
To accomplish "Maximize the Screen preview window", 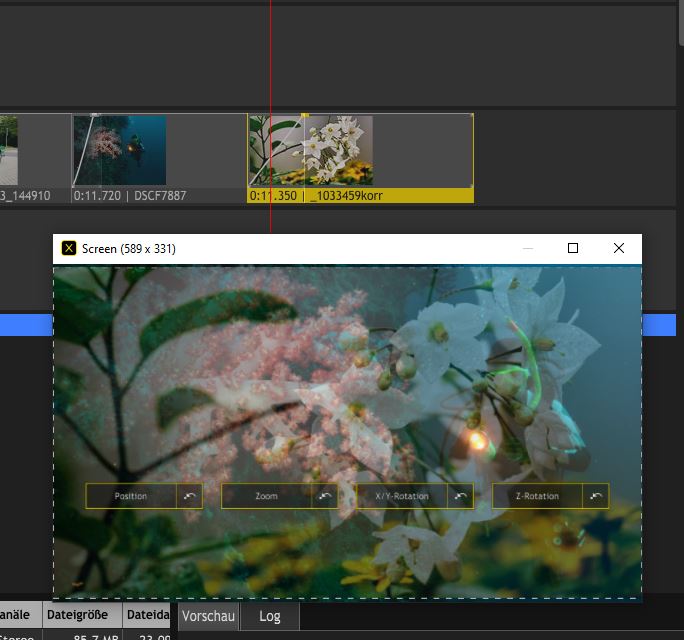I will [573, 249].
